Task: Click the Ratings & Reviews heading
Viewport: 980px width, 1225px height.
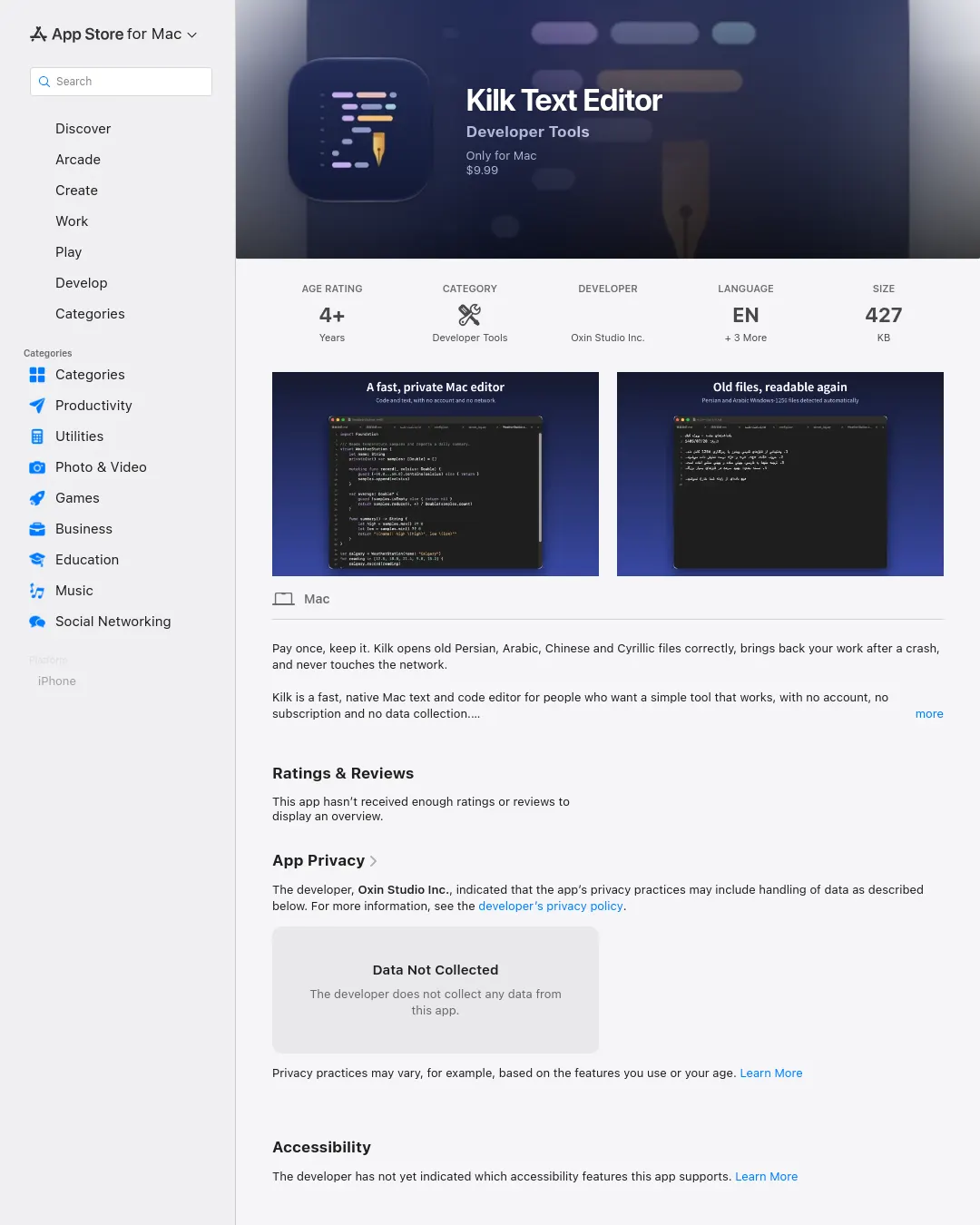Action: [343, 773]
